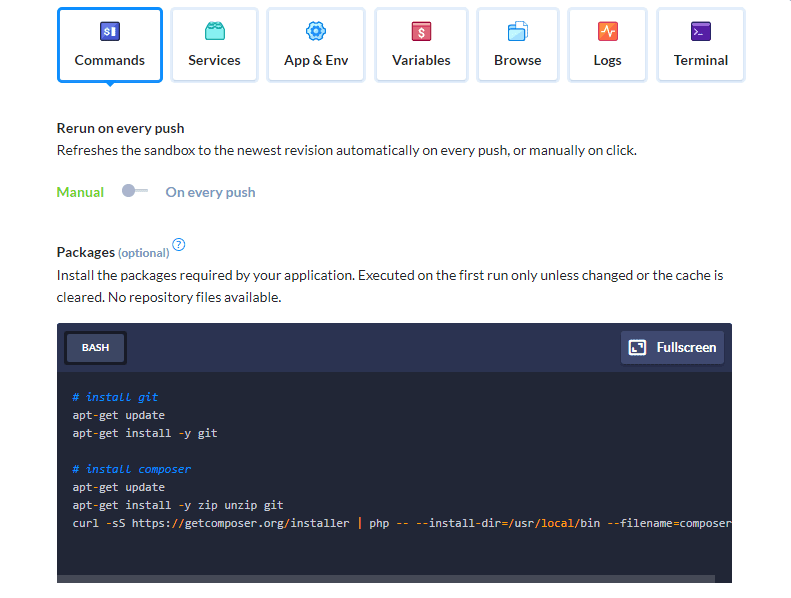Click the first 'apt-get update' line
The image size is (791, 598).
tap(119, 415)
